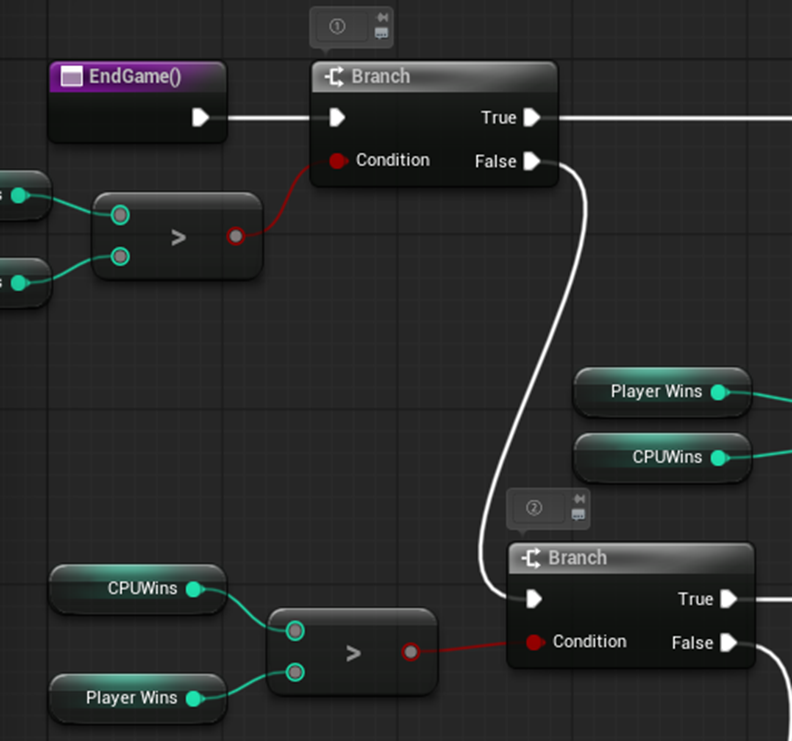Click the first Branch node's exec input pin
Screen dimensions: 792x741
click(x=337, y=118)
